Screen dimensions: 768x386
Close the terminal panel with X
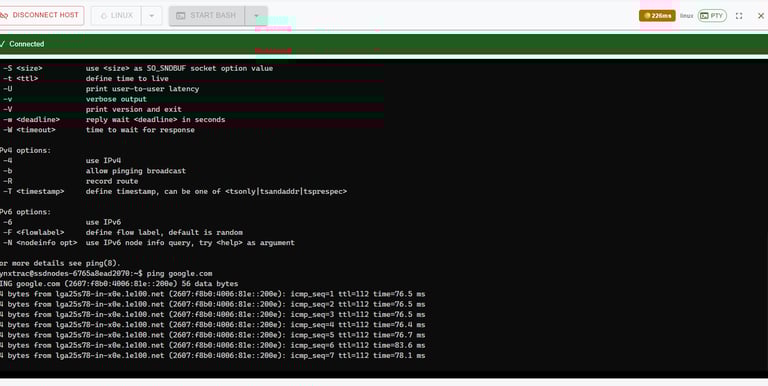[761, 16]
